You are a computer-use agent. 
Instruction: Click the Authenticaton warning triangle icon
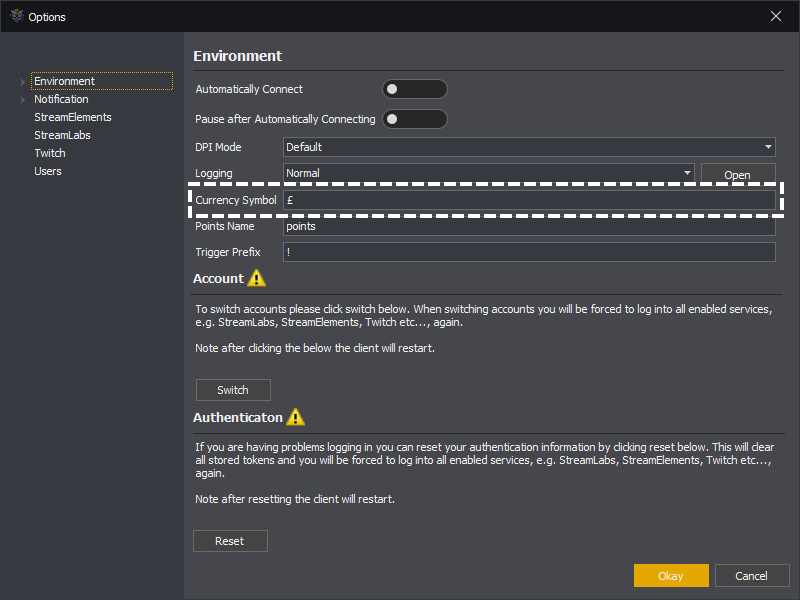[x=295, y=417]
